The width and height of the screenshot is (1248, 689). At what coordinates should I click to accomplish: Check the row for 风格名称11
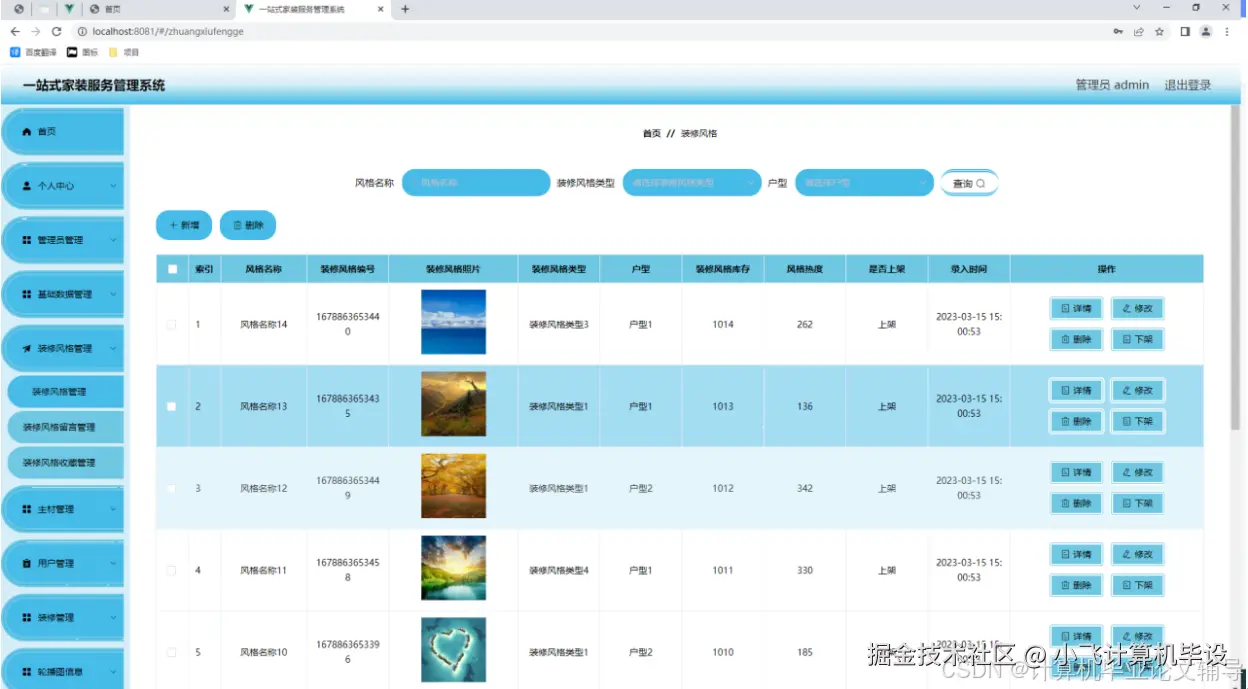[x=171, y=571]
